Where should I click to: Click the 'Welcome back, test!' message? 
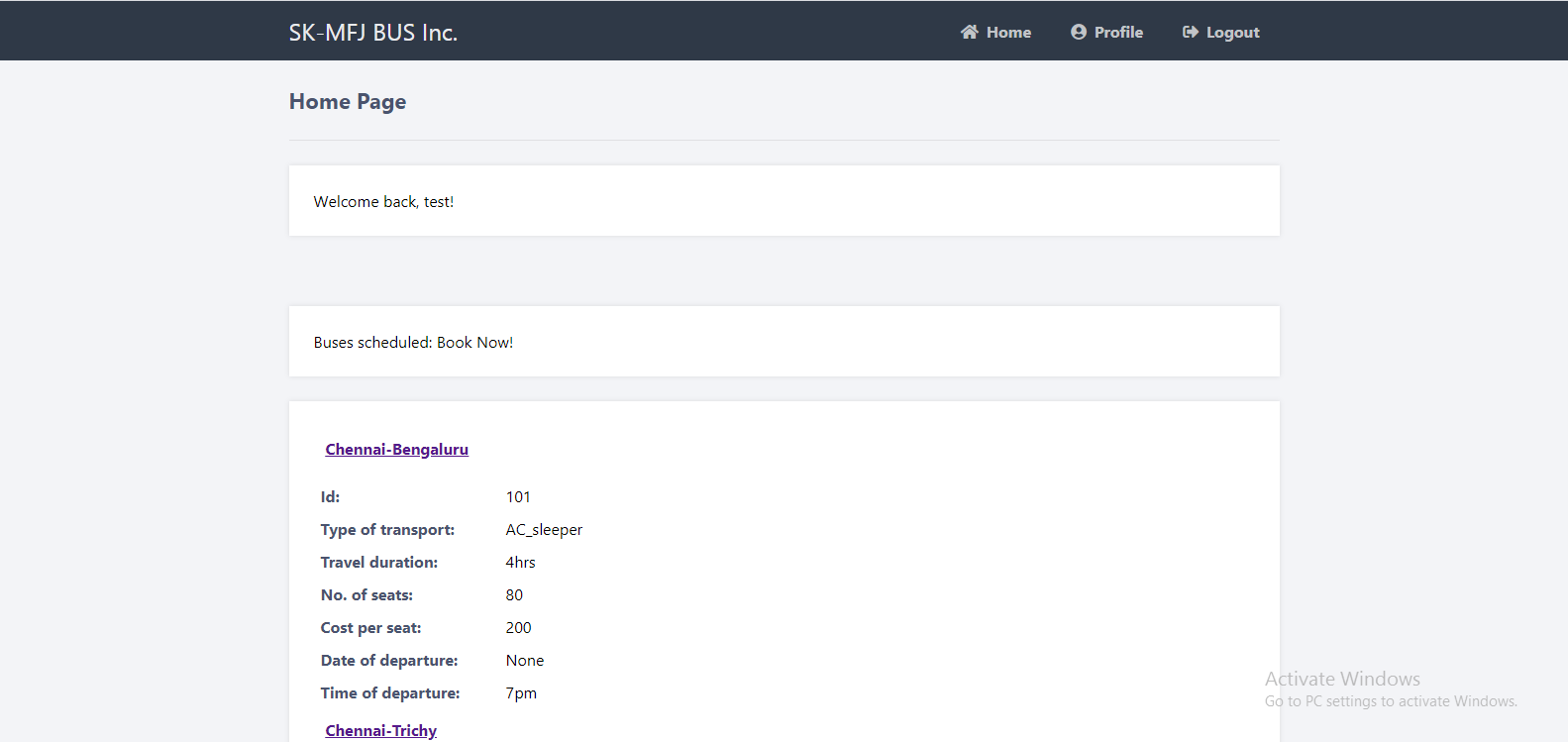pyautogui.click(x=384, y=201)
